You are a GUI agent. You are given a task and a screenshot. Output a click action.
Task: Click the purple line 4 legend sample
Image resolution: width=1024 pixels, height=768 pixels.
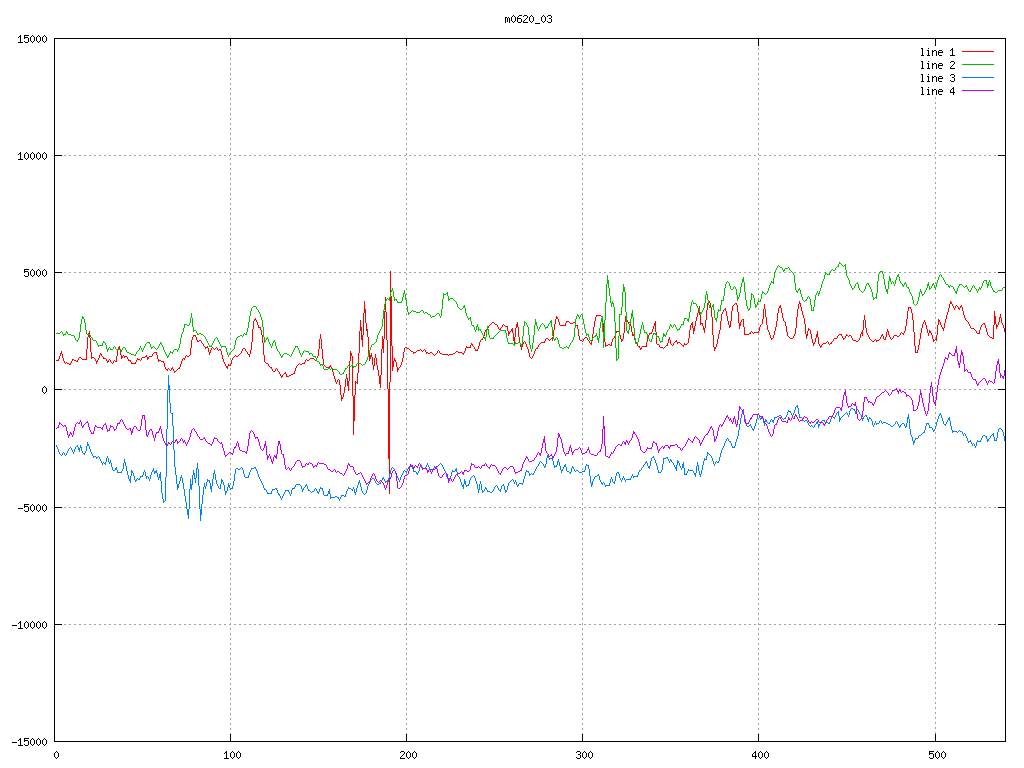[x=978, y=91]
